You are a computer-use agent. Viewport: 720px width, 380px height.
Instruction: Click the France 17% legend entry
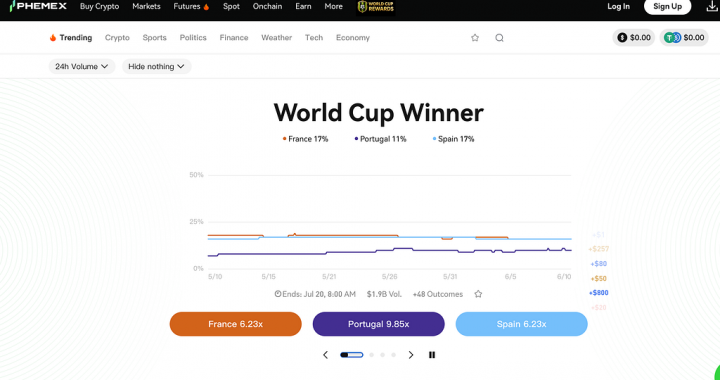305,139
